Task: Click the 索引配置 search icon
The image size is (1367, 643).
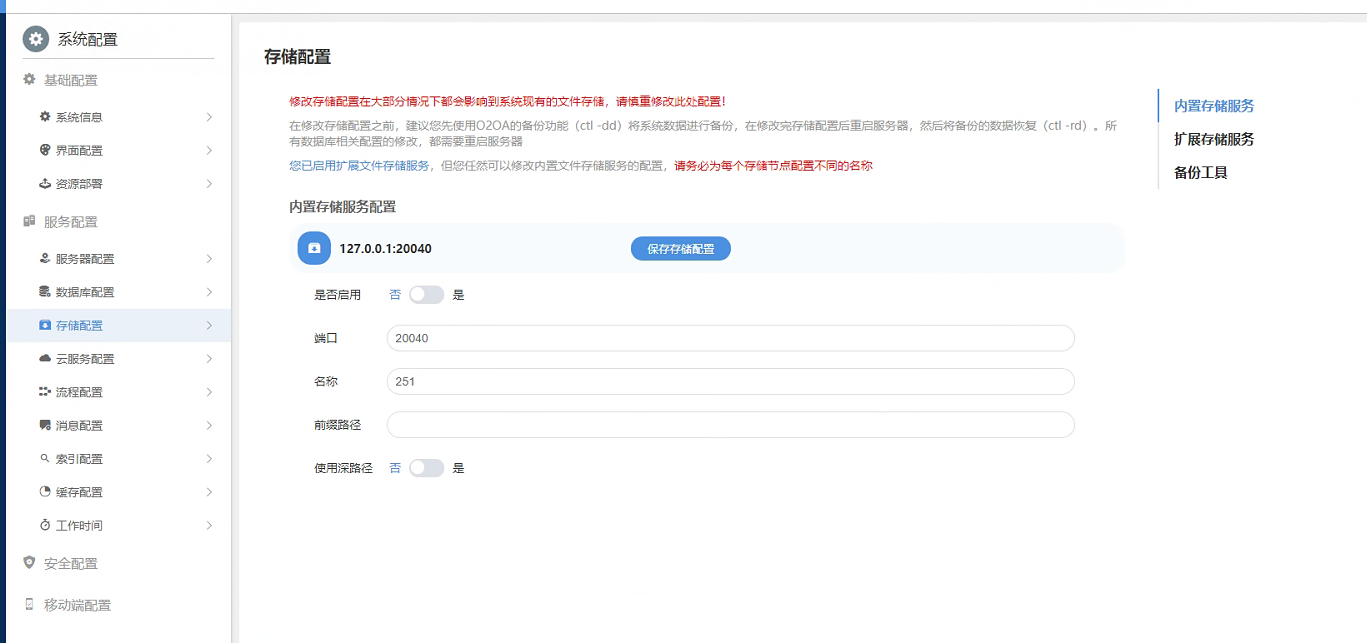Action: click(45, 459)
